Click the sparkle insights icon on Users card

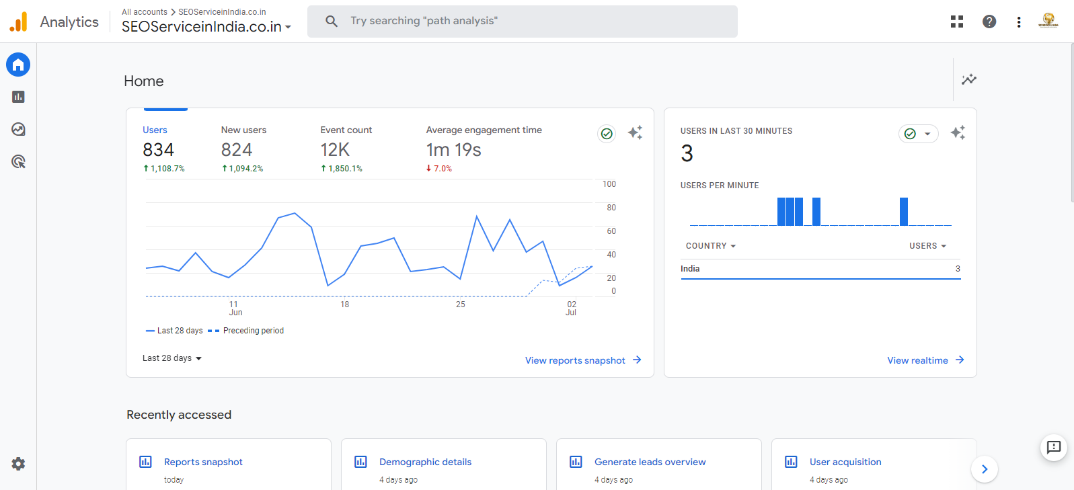point(635,133)
